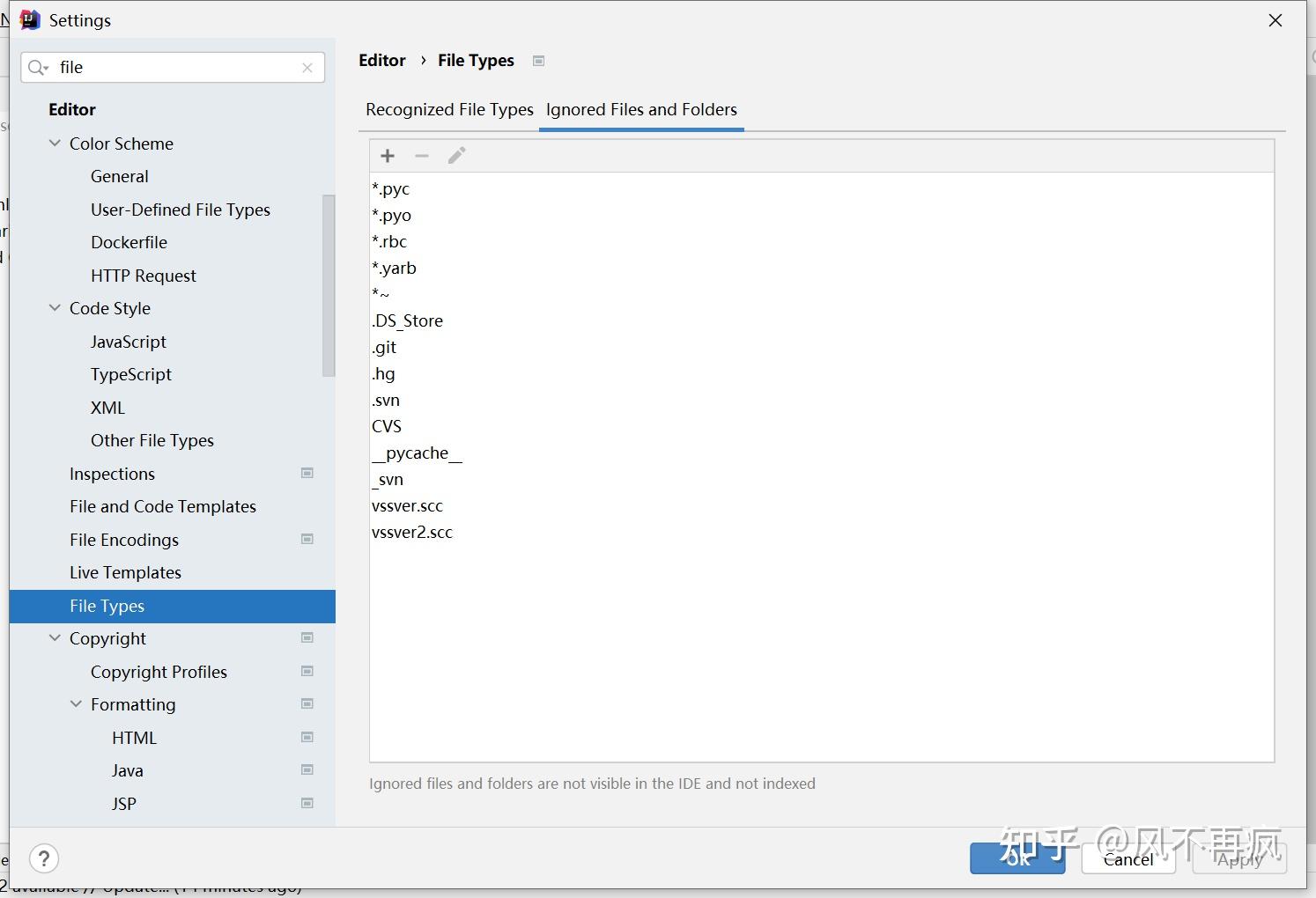Open File and Code Templates settings

tap(163, 507)
